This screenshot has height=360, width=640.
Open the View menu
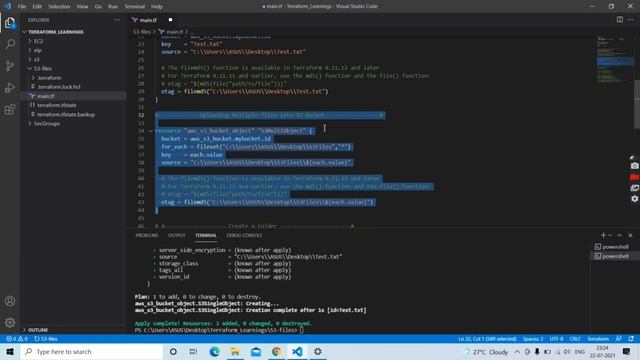(82, 7)
